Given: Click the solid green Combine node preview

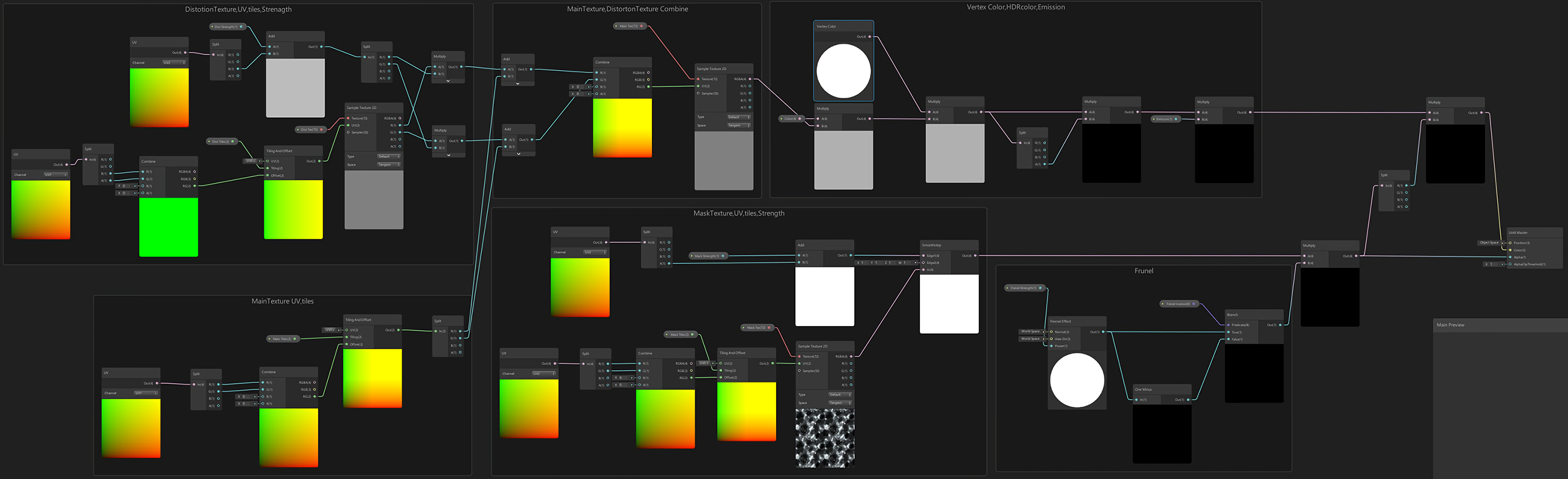Looking at the screenshot, I should pos(169,227).
